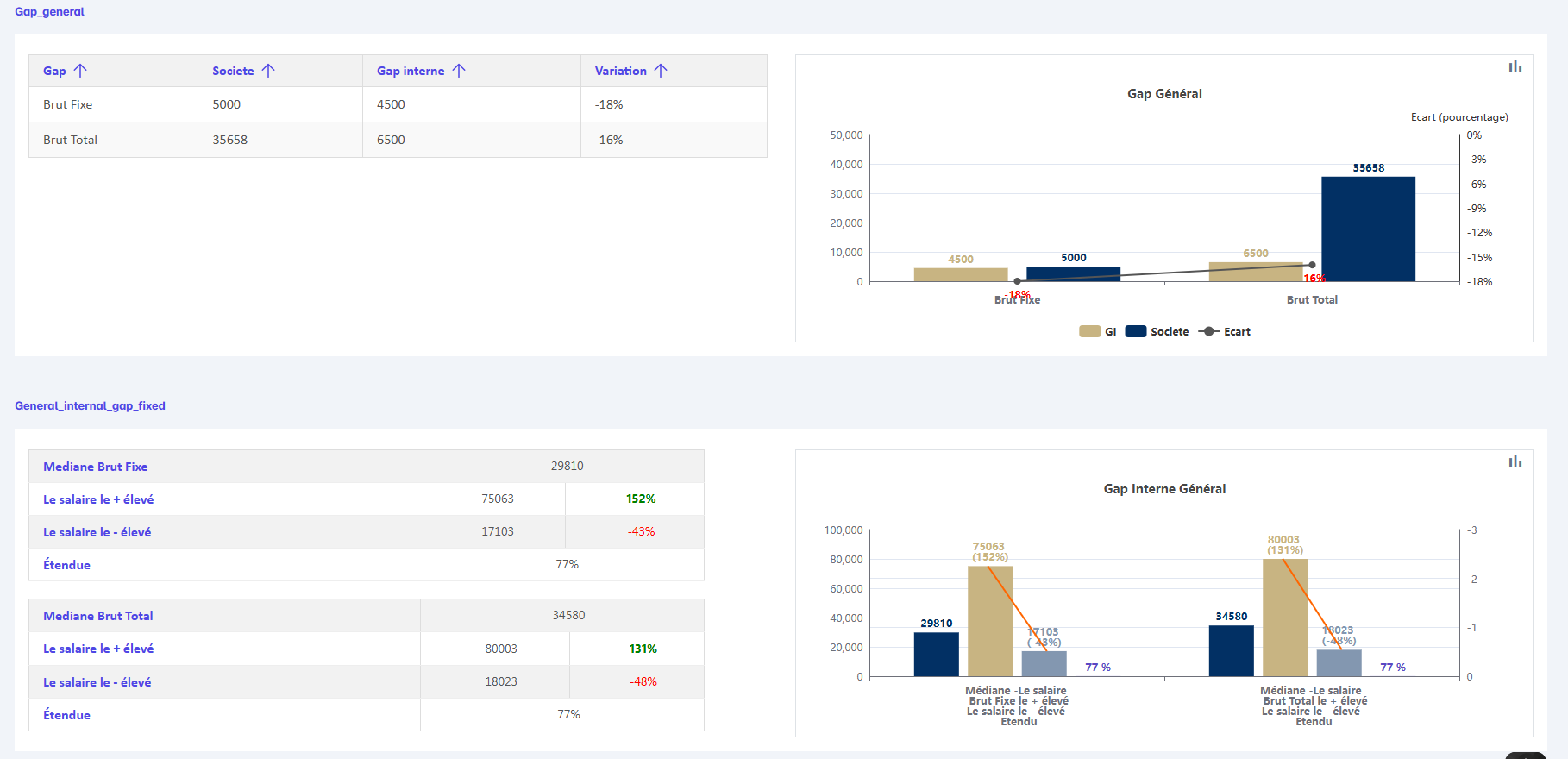
Task: Click the sort arrow next to Societe
Action: (268, 71)
